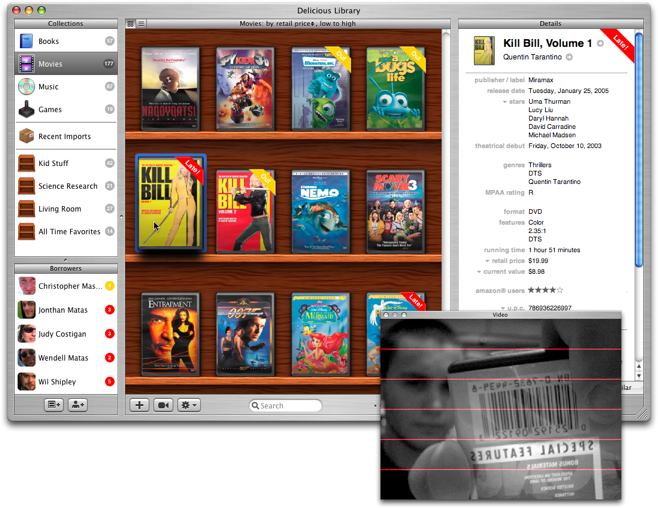Click the Borrowers panel header
Image resolution: width=658 pixels, height=508 pixels.
click(x=66, y=268)
